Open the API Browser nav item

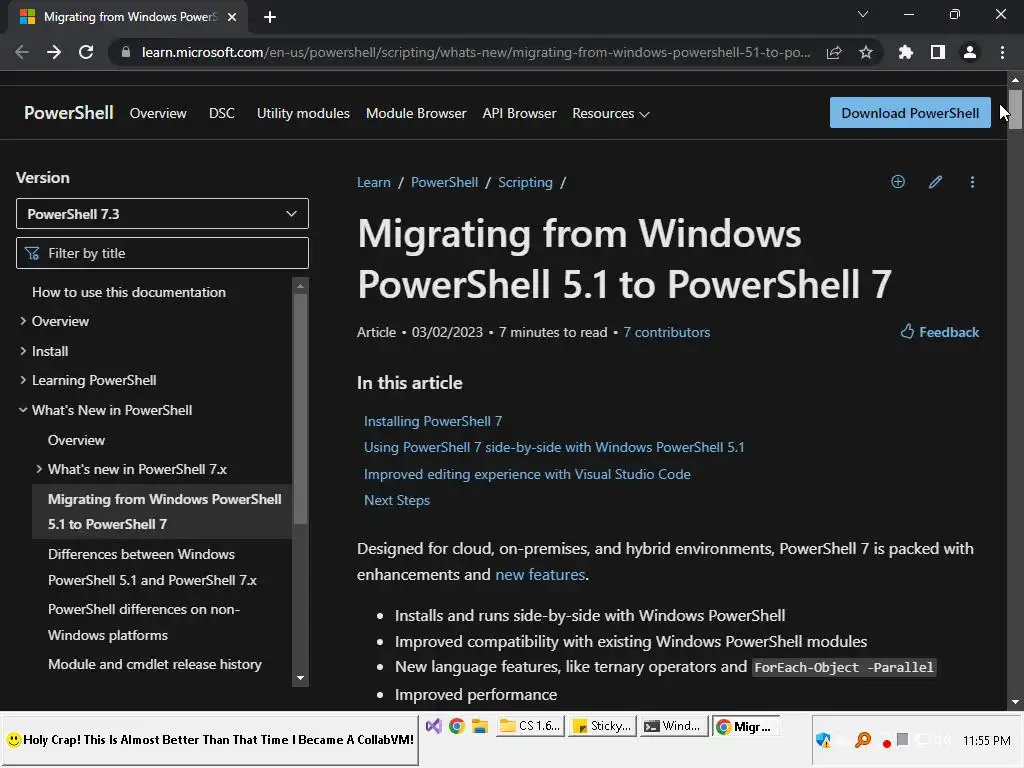[x=519, y=114]
